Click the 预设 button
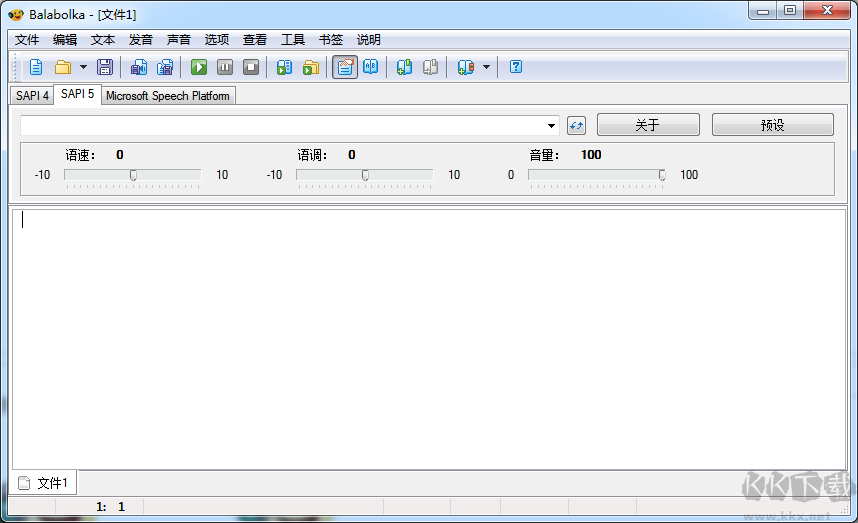858x523 pixels. click(x=772, y=125)
